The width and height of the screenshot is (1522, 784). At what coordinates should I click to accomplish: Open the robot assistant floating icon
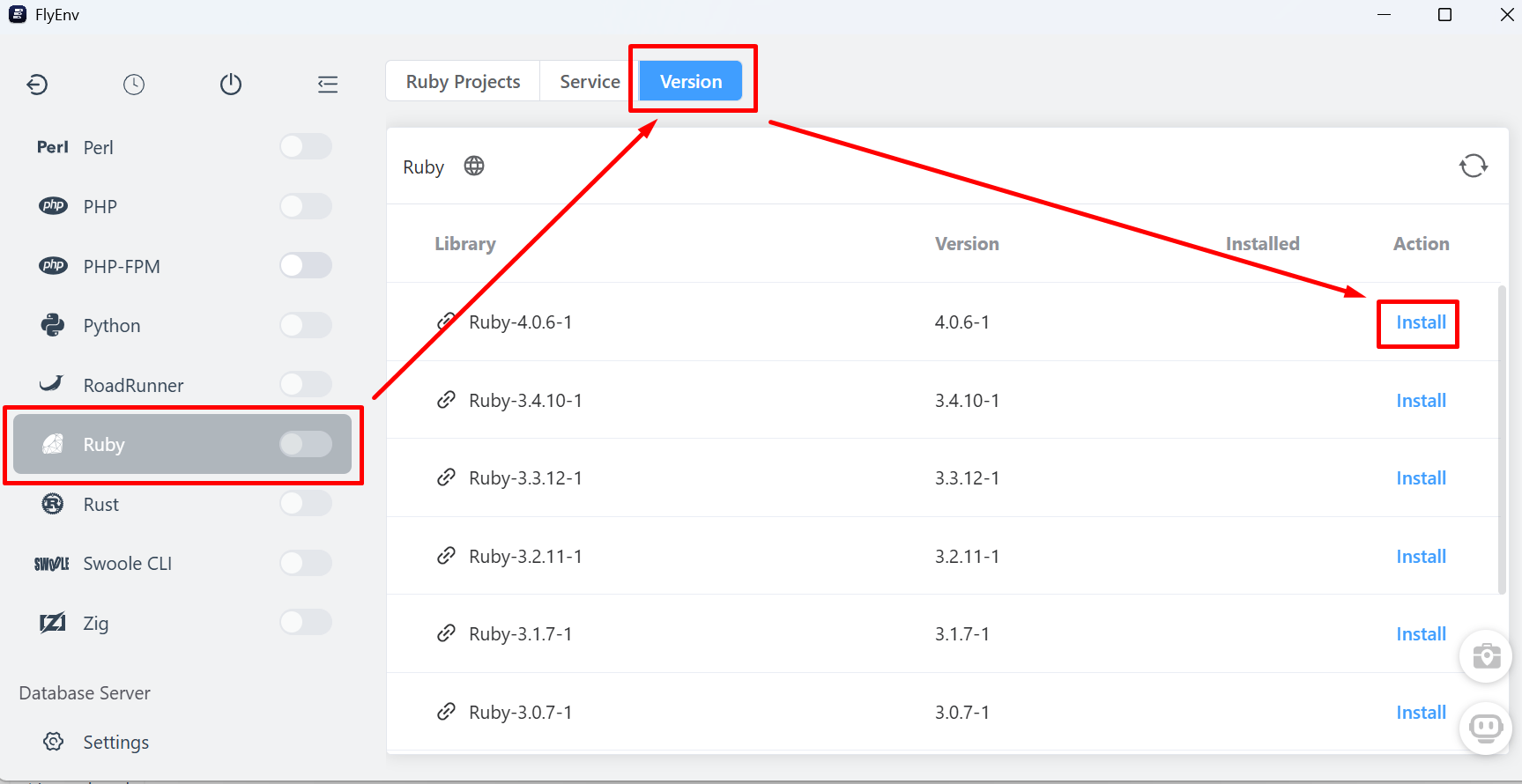click(x=1487, y=728)
